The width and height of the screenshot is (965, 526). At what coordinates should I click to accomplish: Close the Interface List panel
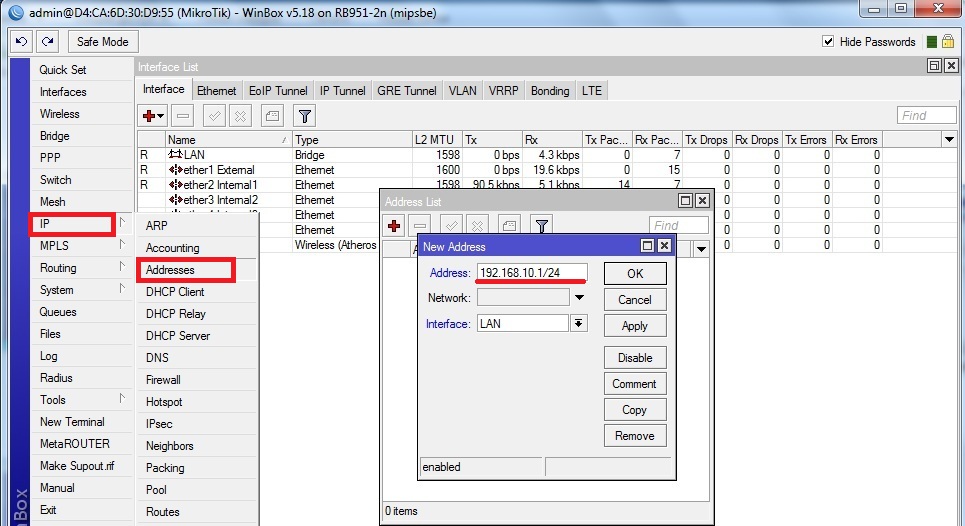click(x=951, y=66)
